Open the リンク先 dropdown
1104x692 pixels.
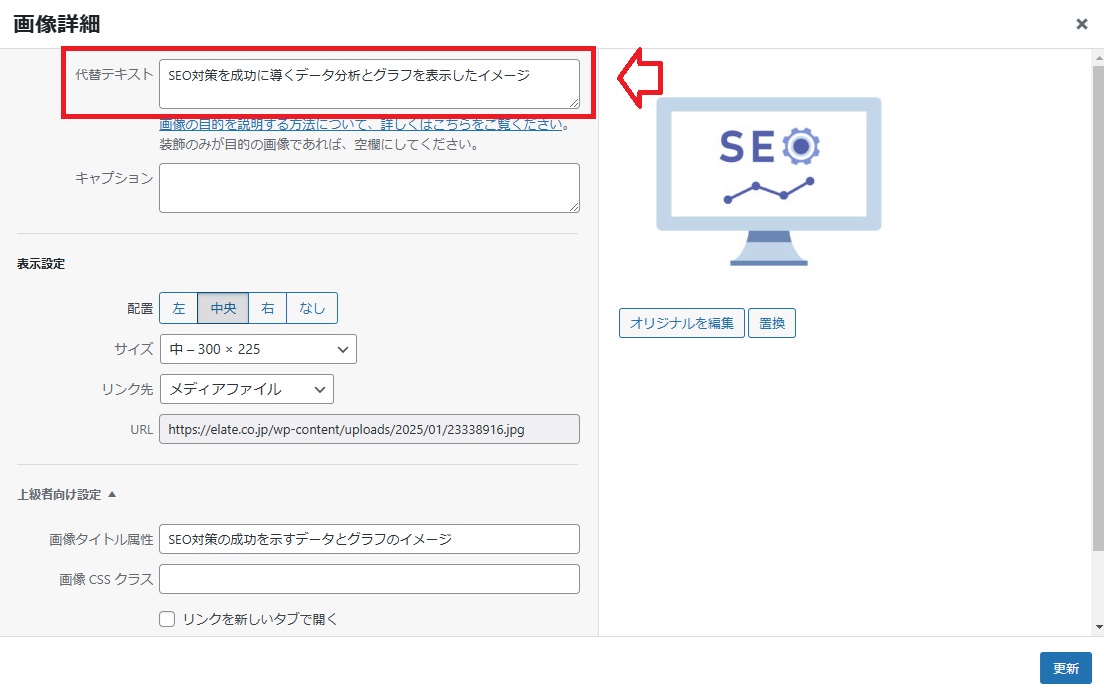pyautogui.click(x=246, y=389)
